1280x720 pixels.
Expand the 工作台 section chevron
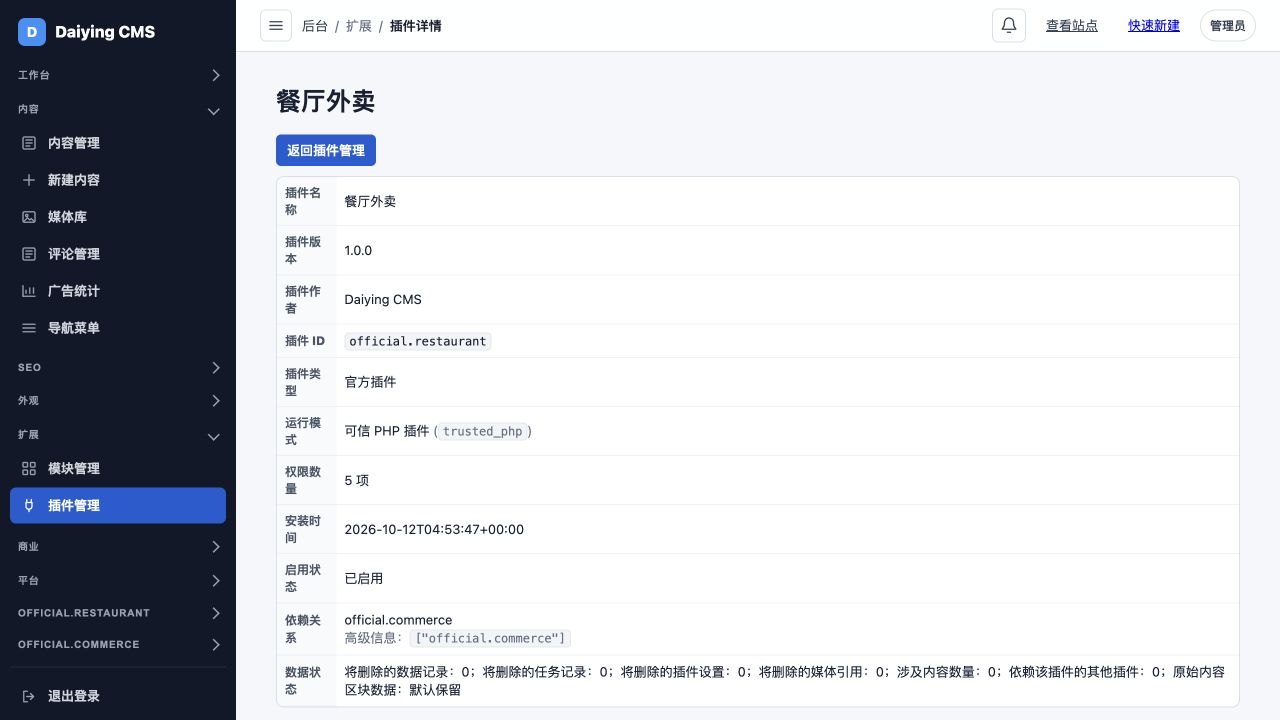pos(216,75)
